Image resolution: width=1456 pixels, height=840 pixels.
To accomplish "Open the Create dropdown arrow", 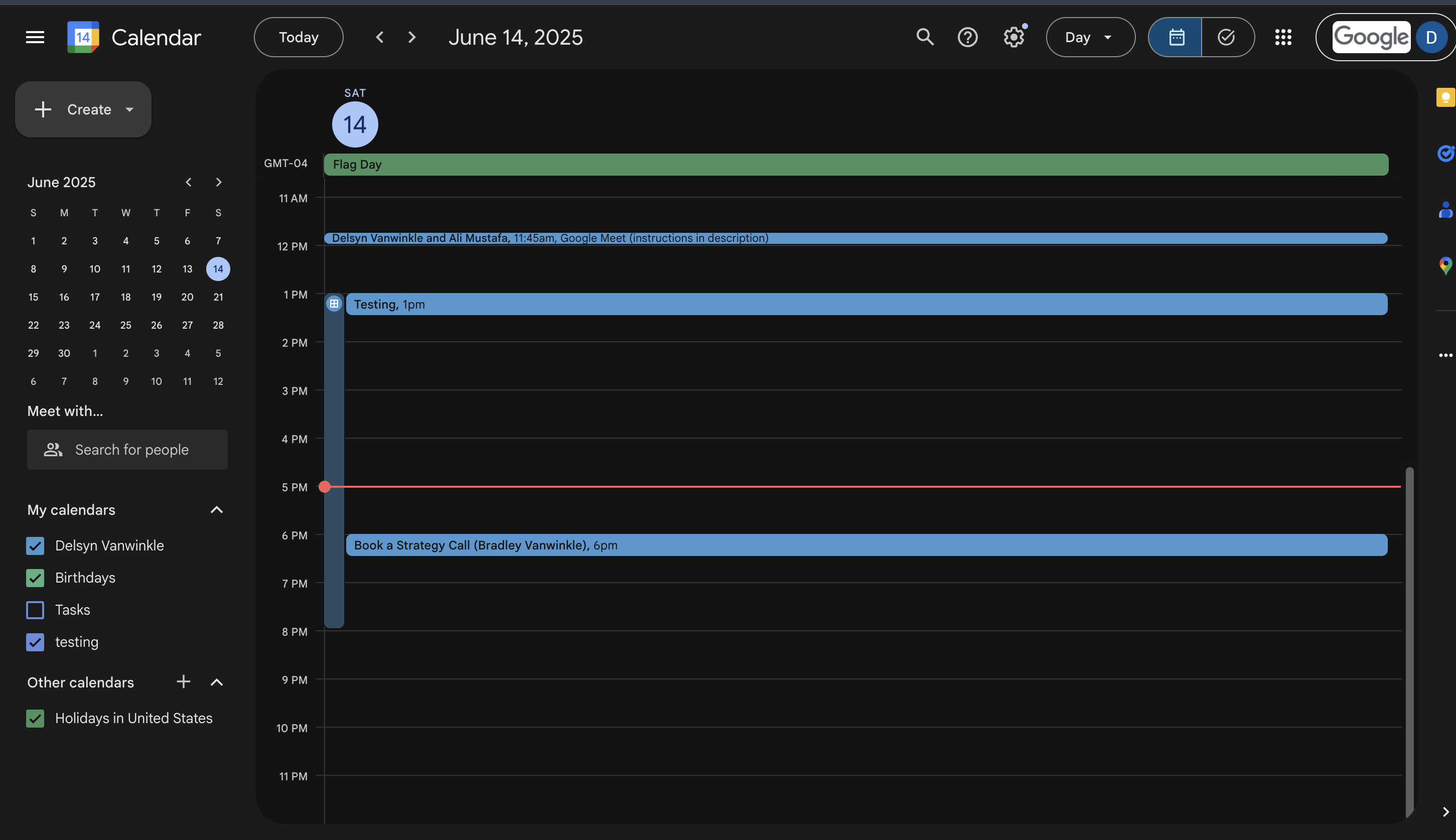I will tap(130, 109).
